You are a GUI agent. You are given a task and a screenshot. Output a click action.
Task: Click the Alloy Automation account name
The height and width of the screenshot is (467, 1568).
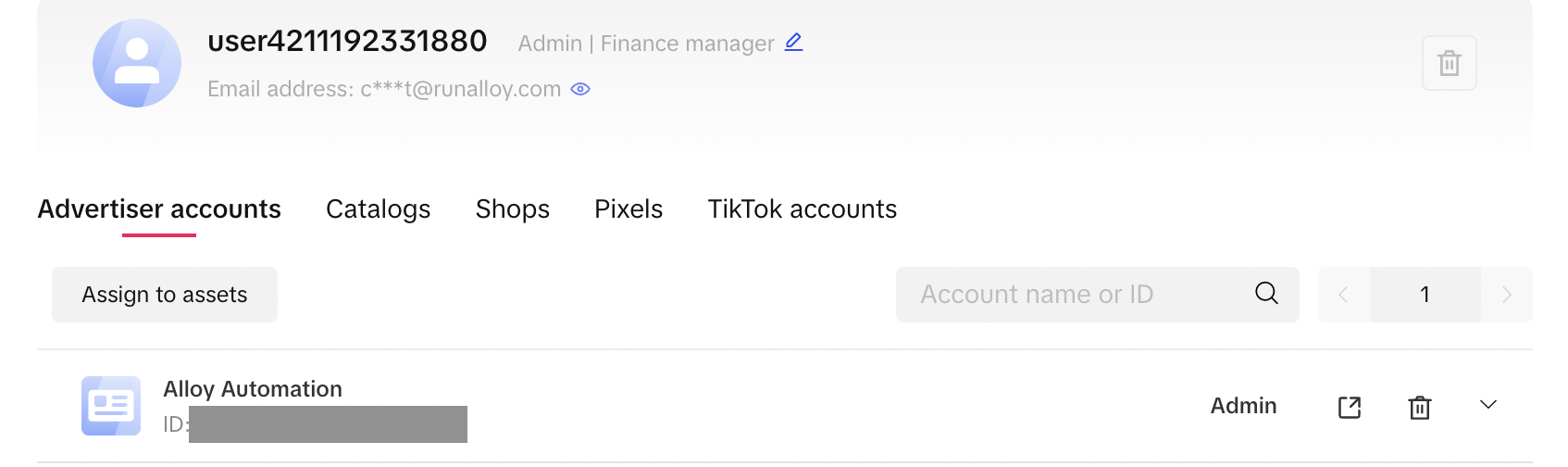[x=253, y=389]
